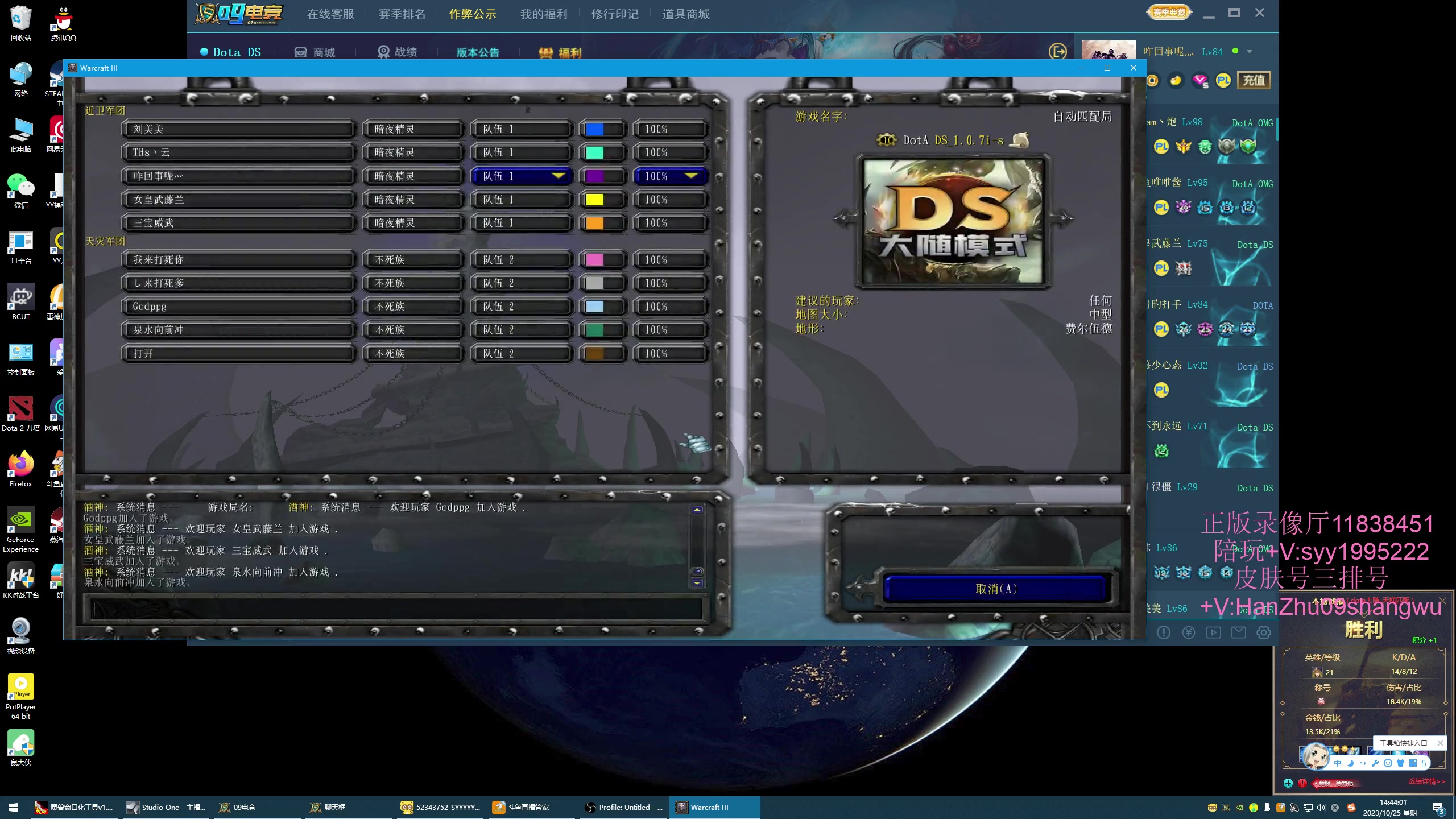Toggle the lock icon in Sogou input bar

(x=1424, y=763)
